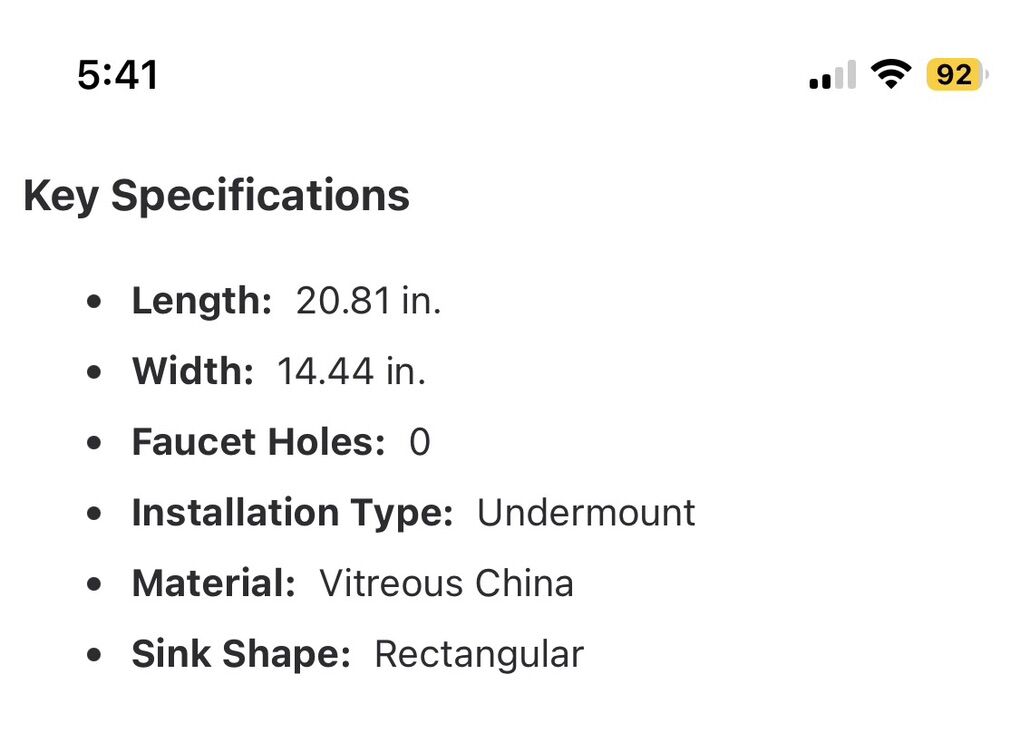Tap the cellular signal strength icon
Viewport: 1020px width, 732px height.
pyautogui.click(x=832, y=75)
